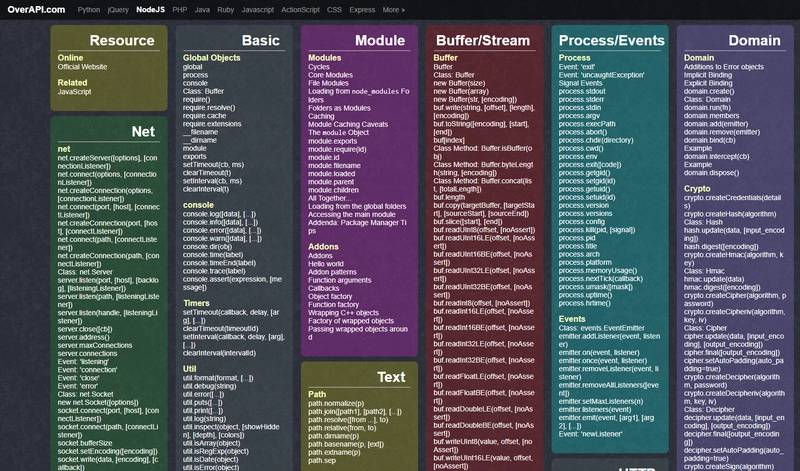Open server.maxConnections in the Net card
The height and width of the screenshot is (471, 800).
point(95,345)
